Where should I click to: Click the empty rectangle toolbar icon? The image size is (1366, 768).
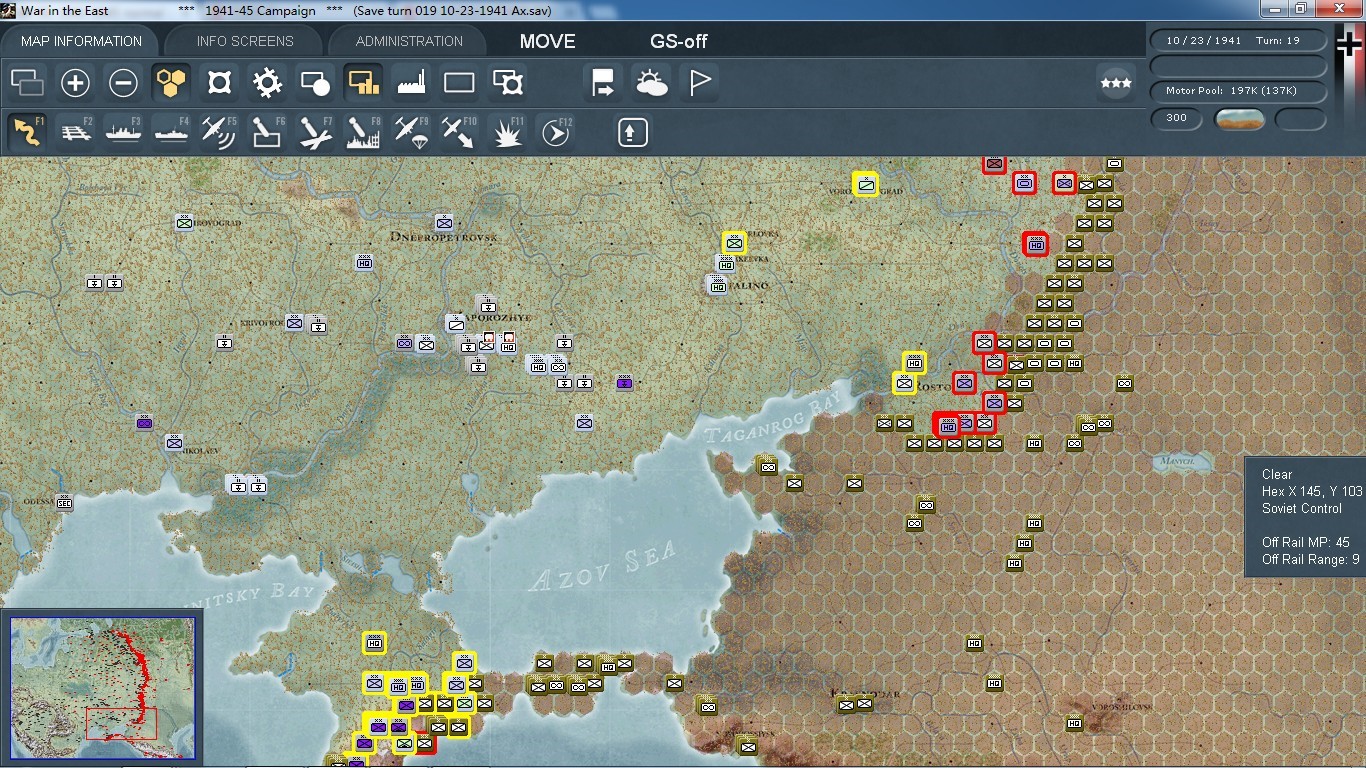click(x=459, y=82)
